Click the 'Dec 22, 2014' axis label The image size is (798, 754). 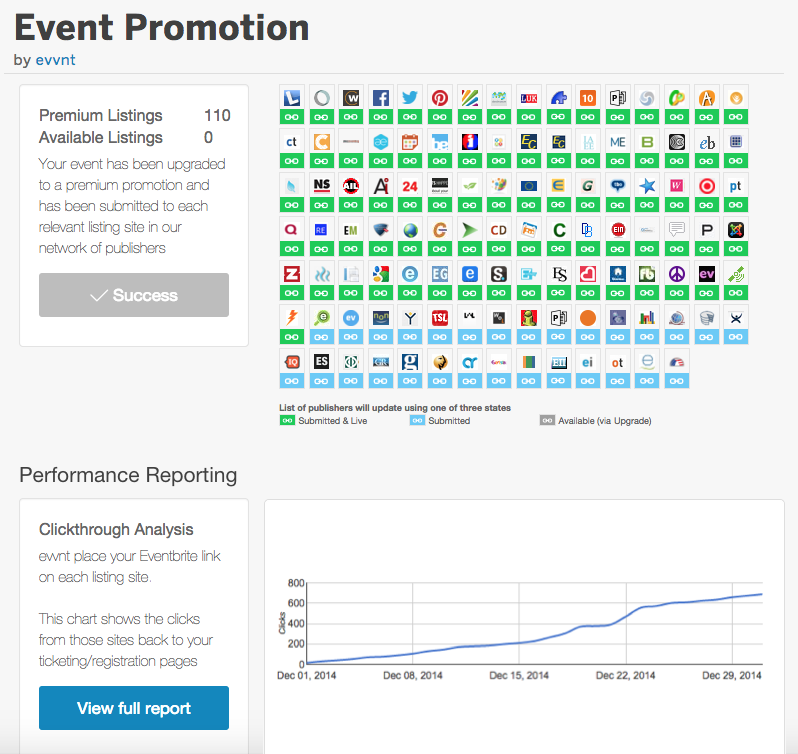pyautogui.click(x=625, y=675)
